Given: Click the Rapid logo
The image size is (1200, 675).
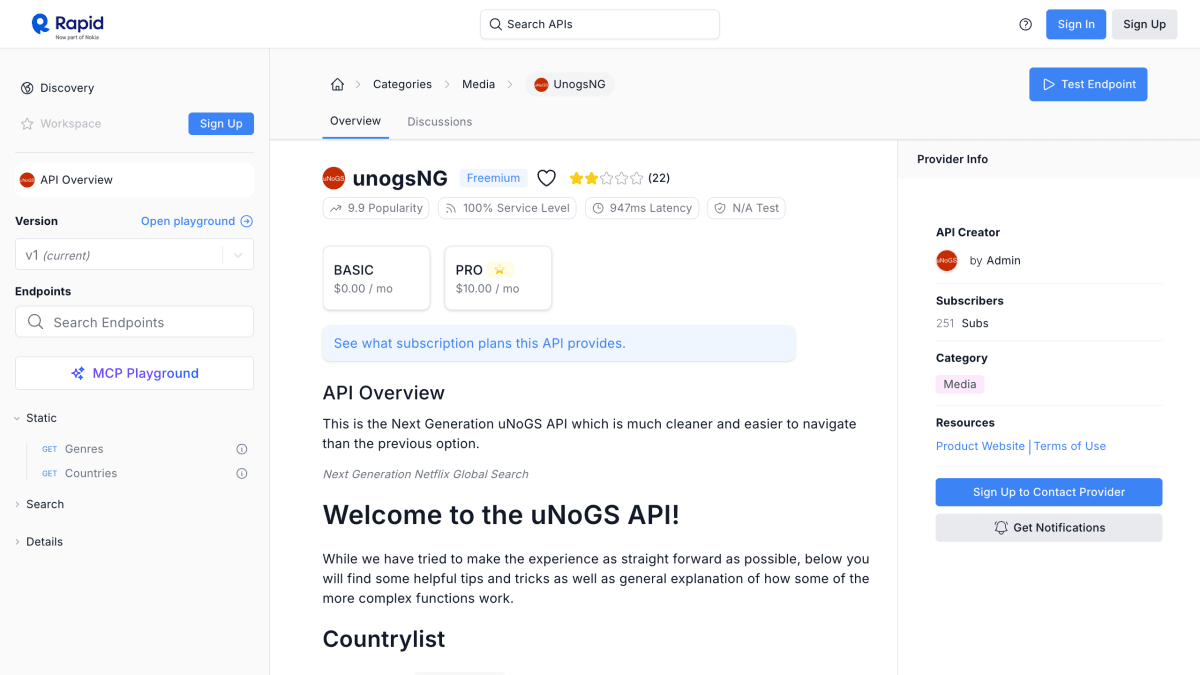Looking at the screenshot, I should [x=67, y=24].
